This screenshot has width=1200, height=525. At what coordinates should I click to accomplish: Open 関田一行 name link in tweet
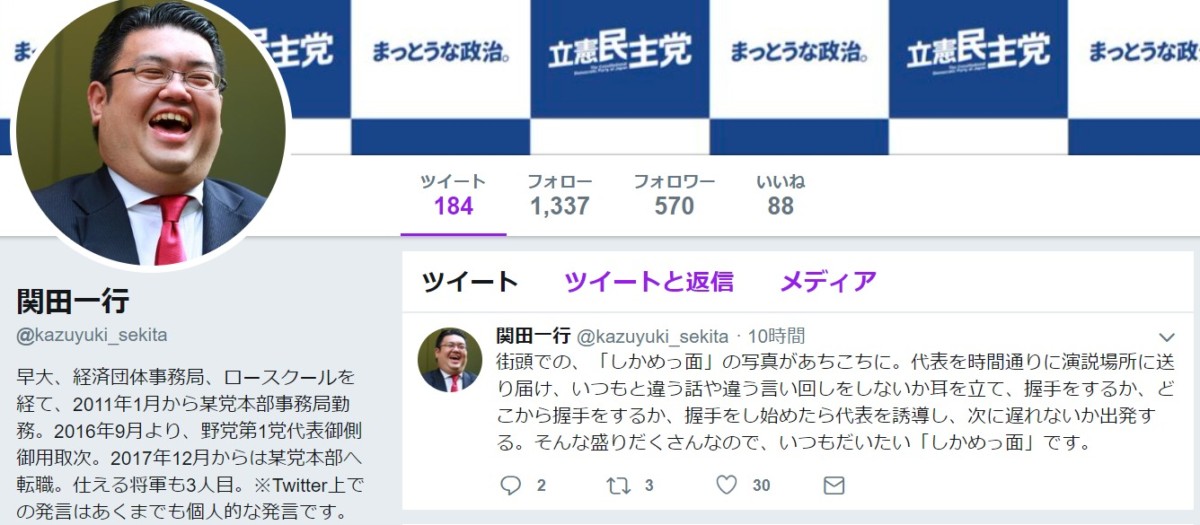tap(533, 336)
